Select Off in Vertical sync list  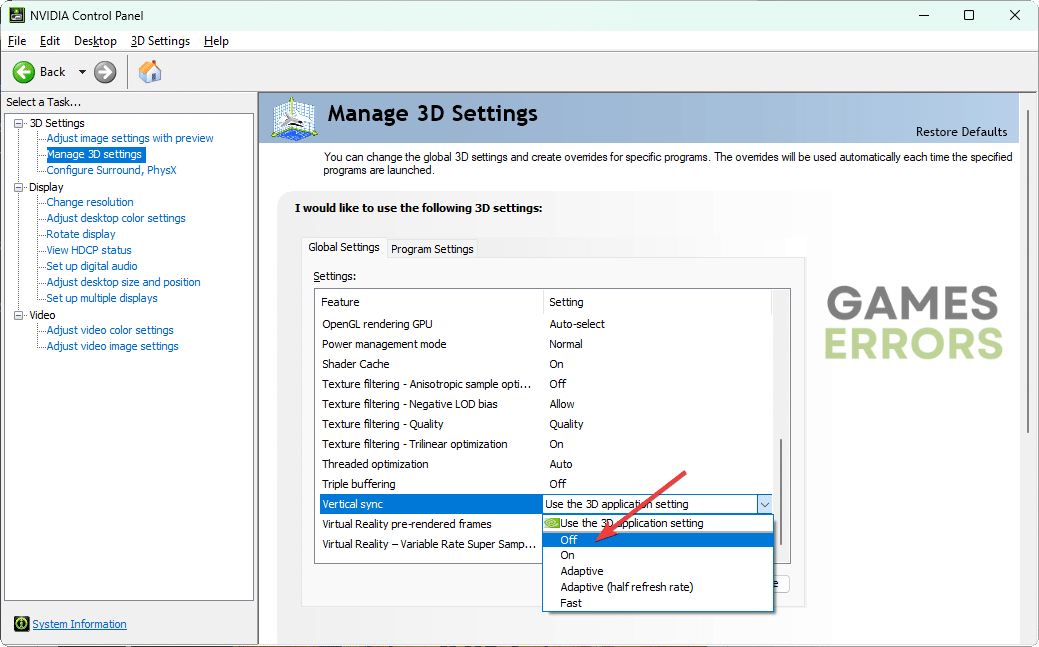(x=569, y=540)
